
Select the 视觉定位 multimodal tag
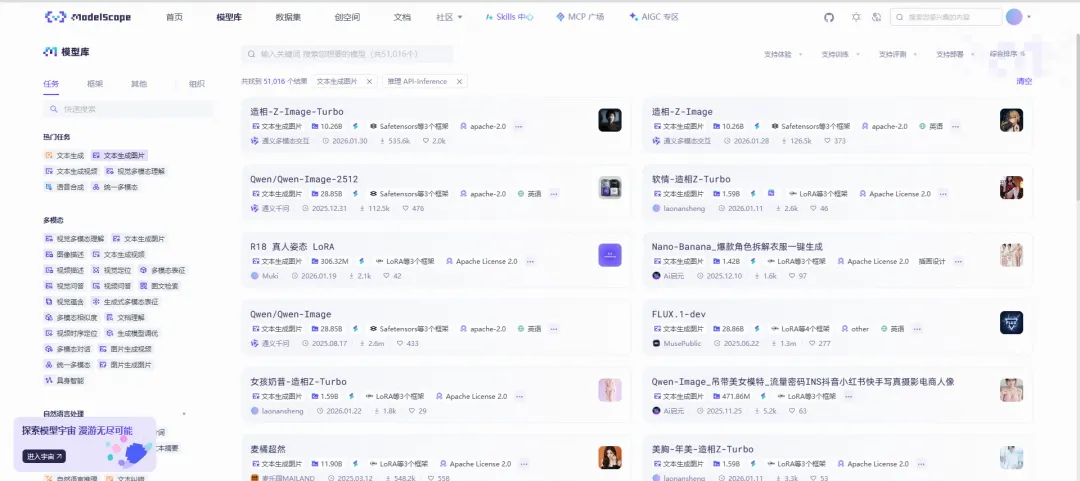[111, 270]
